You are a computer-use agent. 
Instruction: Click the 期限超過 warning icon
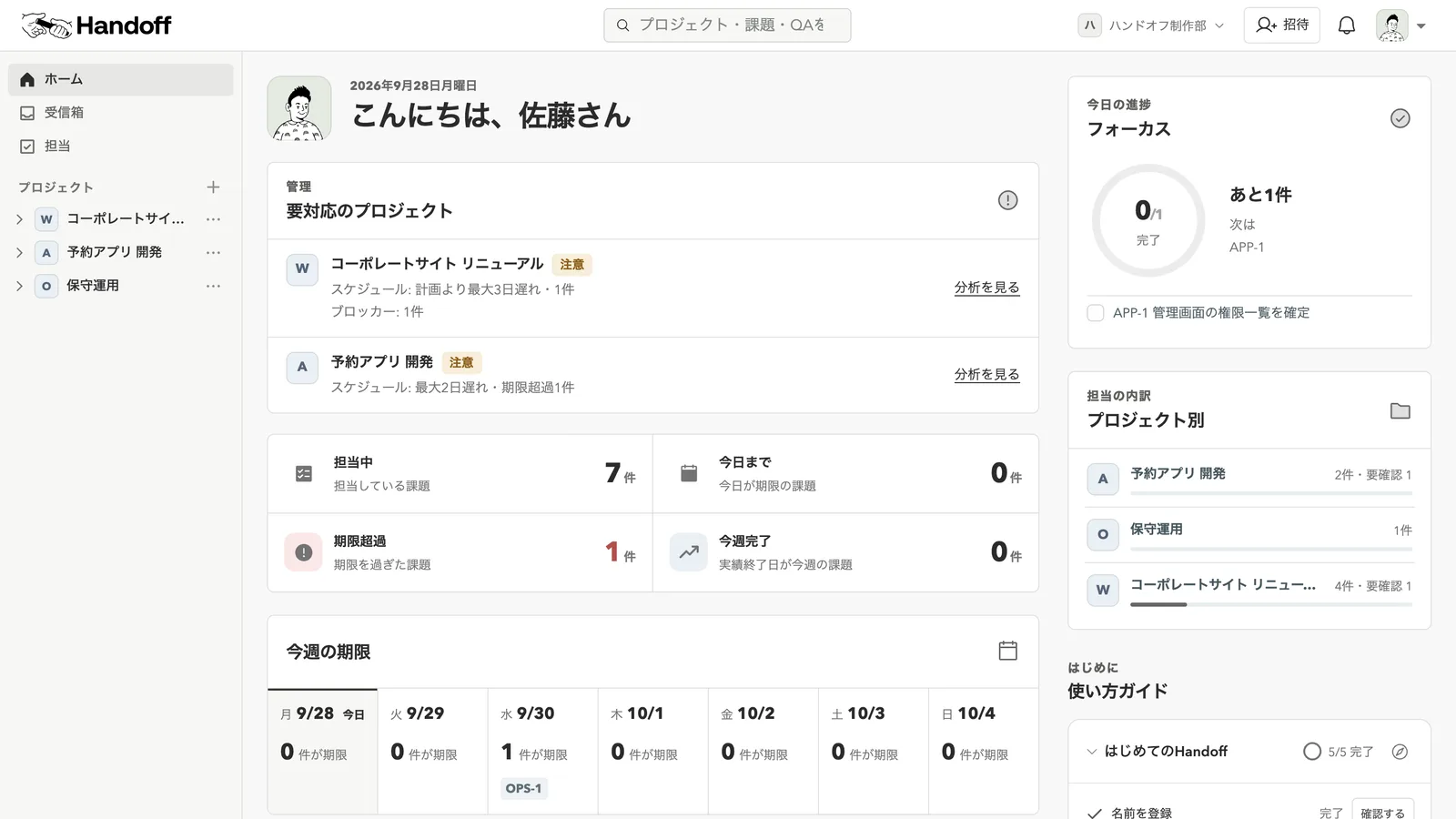[304, 552]
